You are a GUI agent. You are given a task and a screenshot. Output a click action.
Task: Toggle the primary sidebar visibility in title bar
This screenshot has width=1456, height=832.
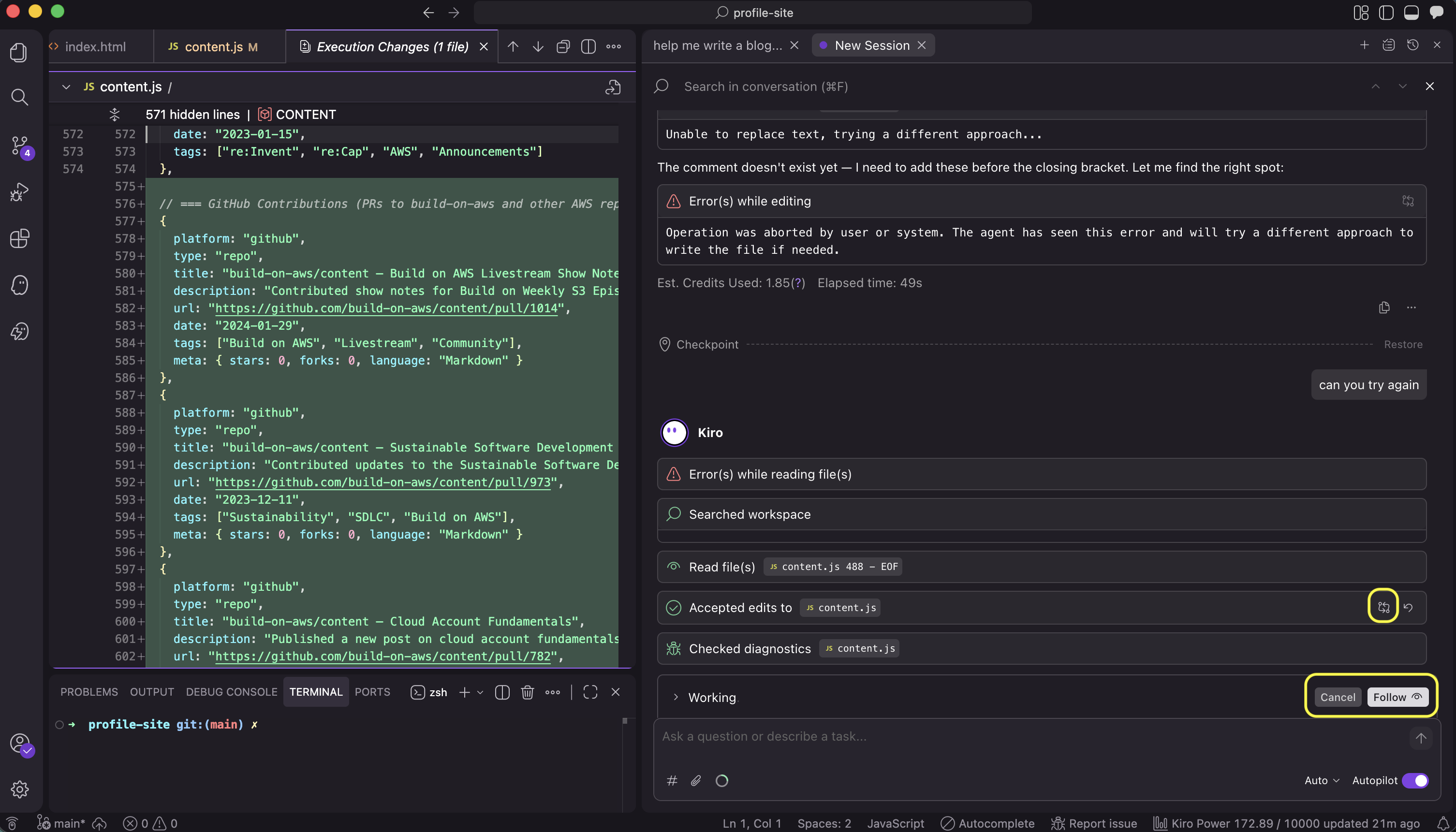coord(1386,13)
